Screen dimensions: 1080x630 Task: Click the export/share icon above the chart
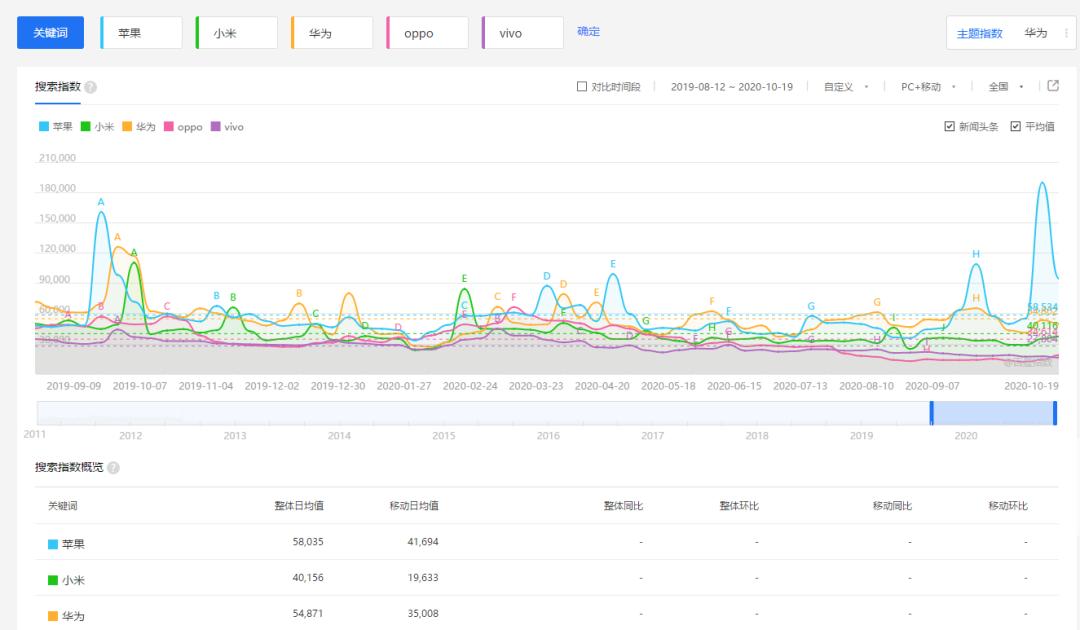tap(1053, 86)
